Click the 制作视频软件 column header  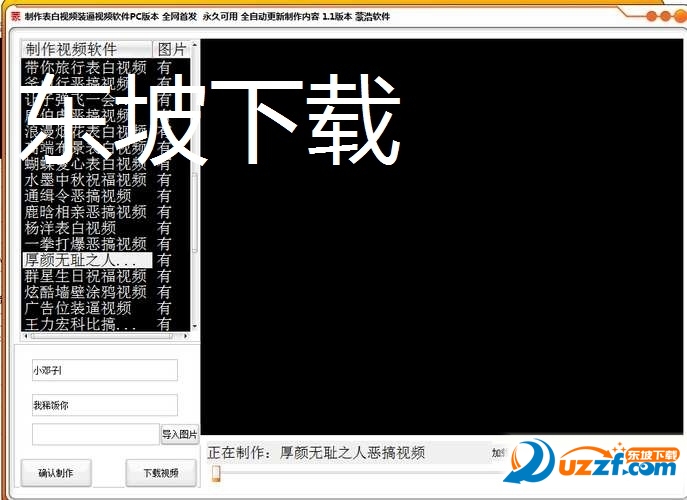87,49
